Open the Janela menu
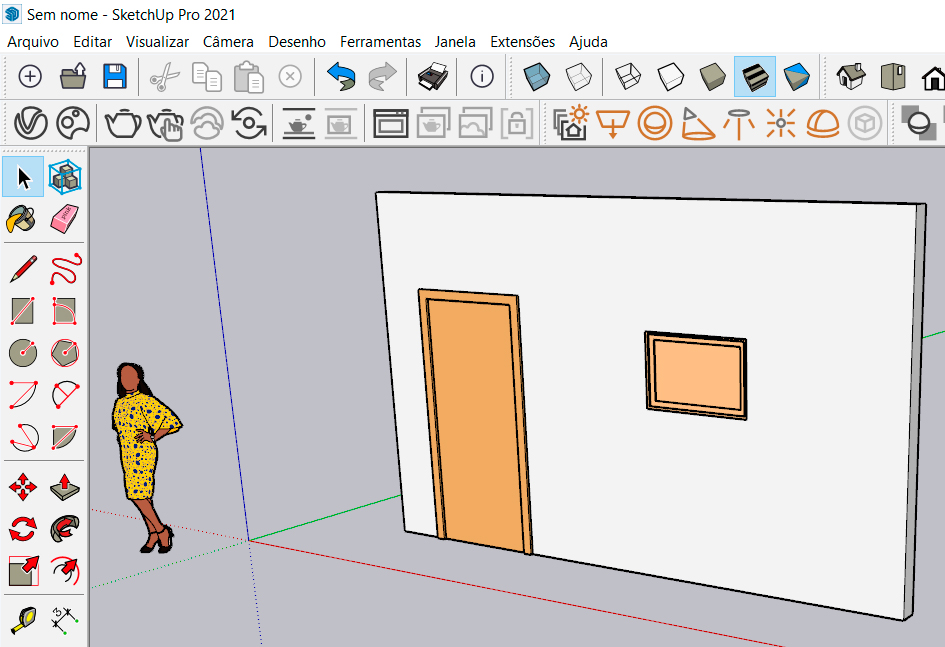This screenshot has width=945, height=647. pyautogui.click(x=455, y=42)
